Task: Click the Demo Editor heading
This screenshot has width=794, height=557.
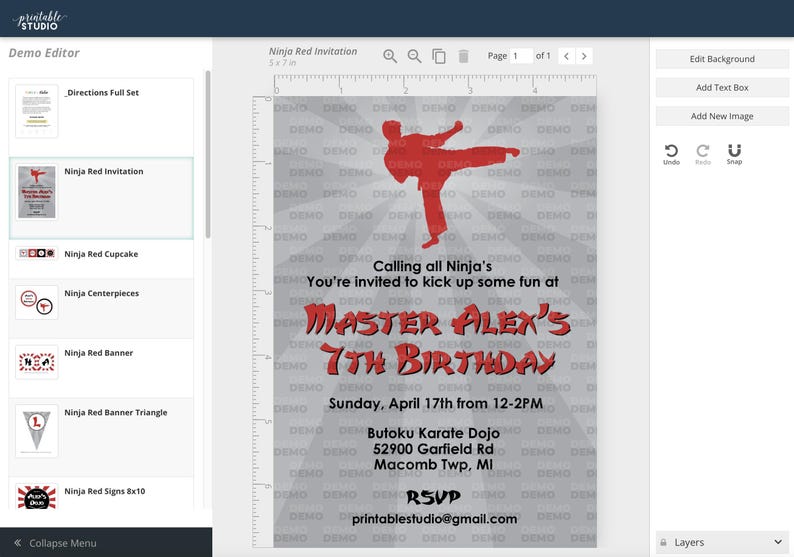Action: click(x=44, y=53)
